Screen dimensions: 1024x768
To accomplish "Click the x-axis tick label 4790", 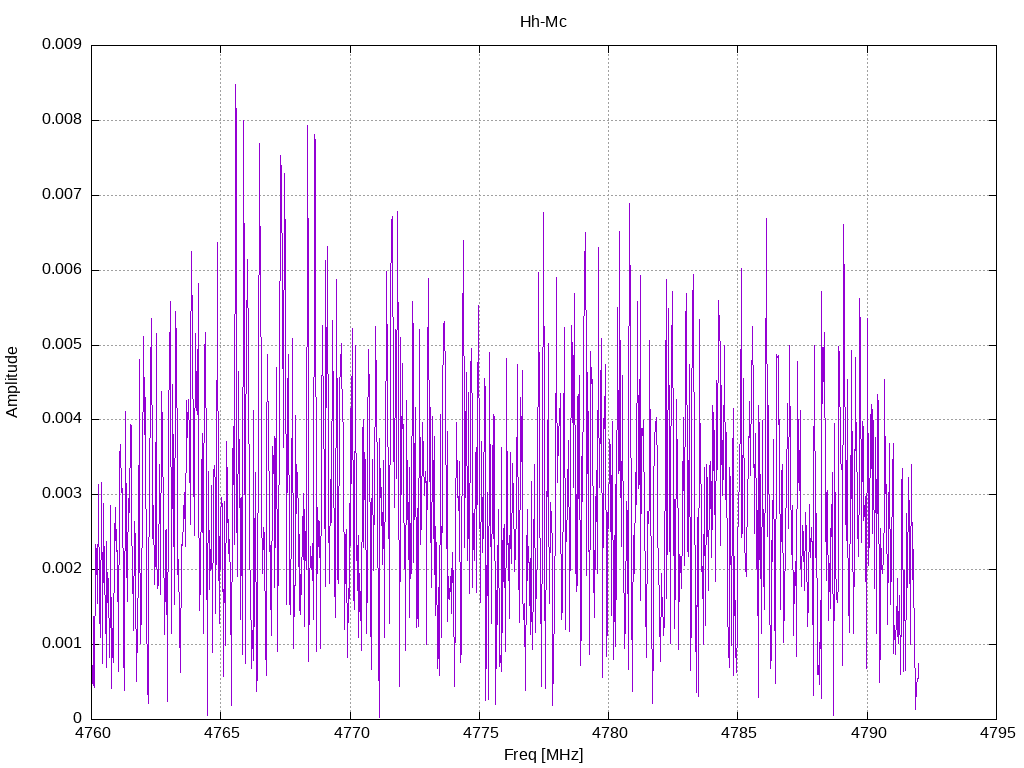I will click(x=869, y=733).
